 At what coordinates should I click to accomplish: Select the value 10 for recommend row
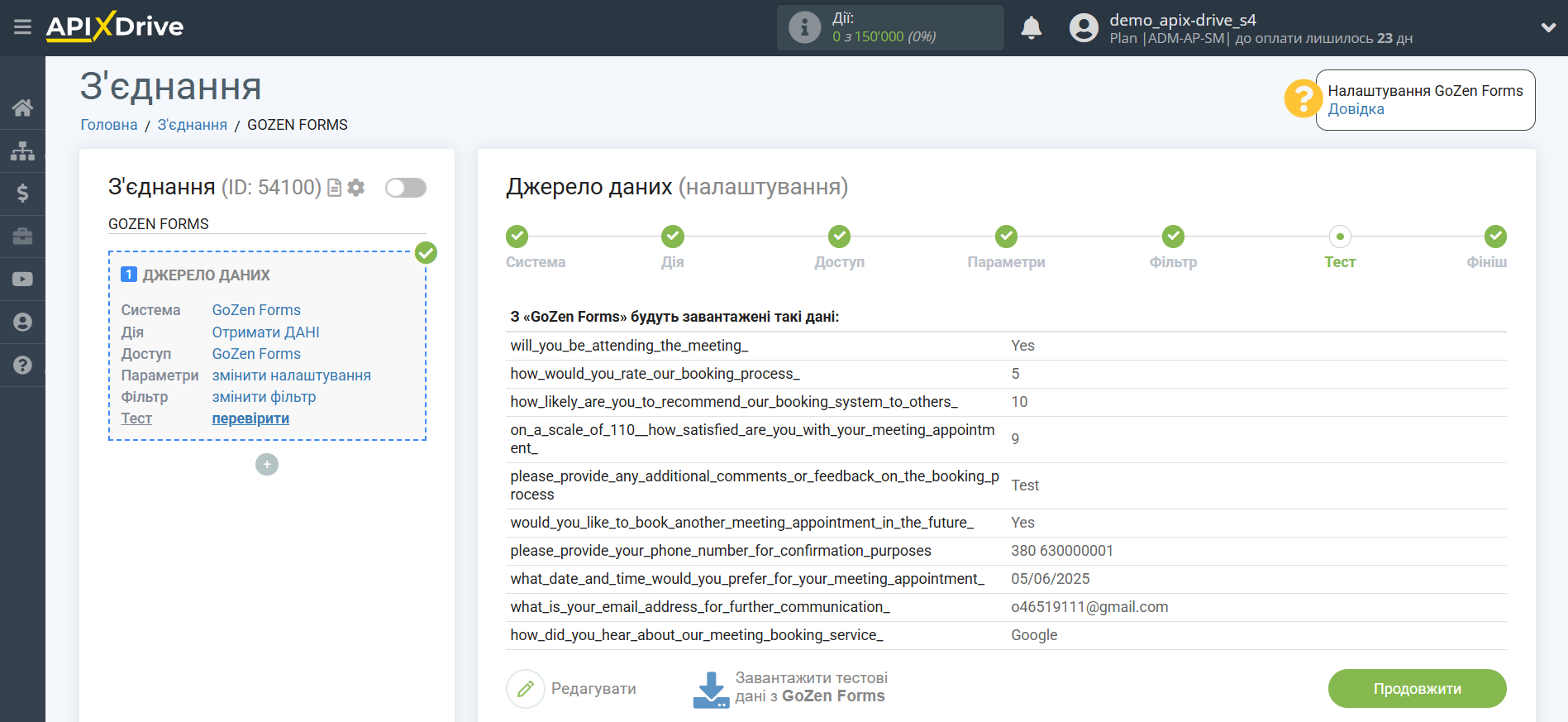(1019, 402)
